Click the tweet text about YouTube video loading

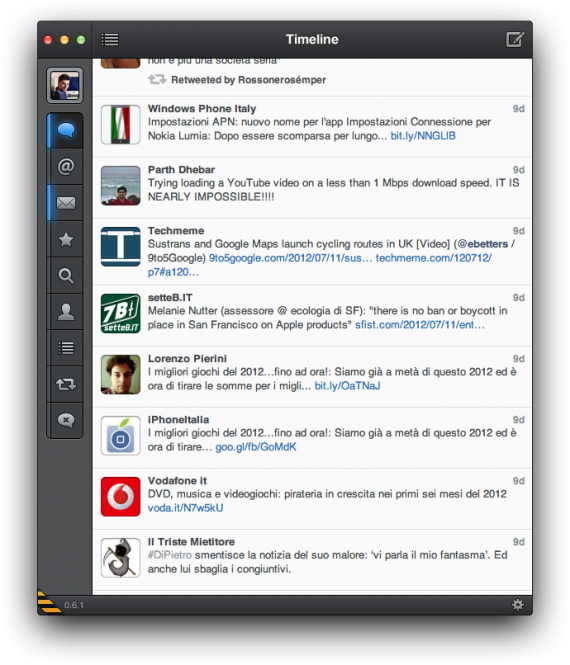tap(333, 190)
